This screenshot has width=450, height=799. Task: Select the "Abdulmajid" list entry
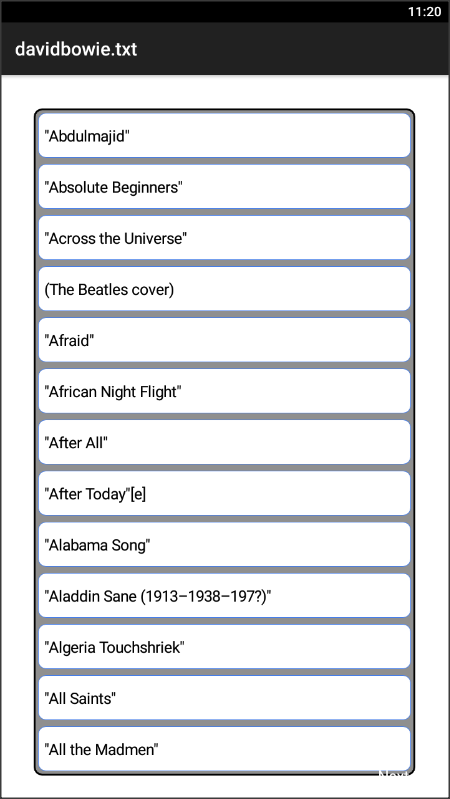coord(224,136)
